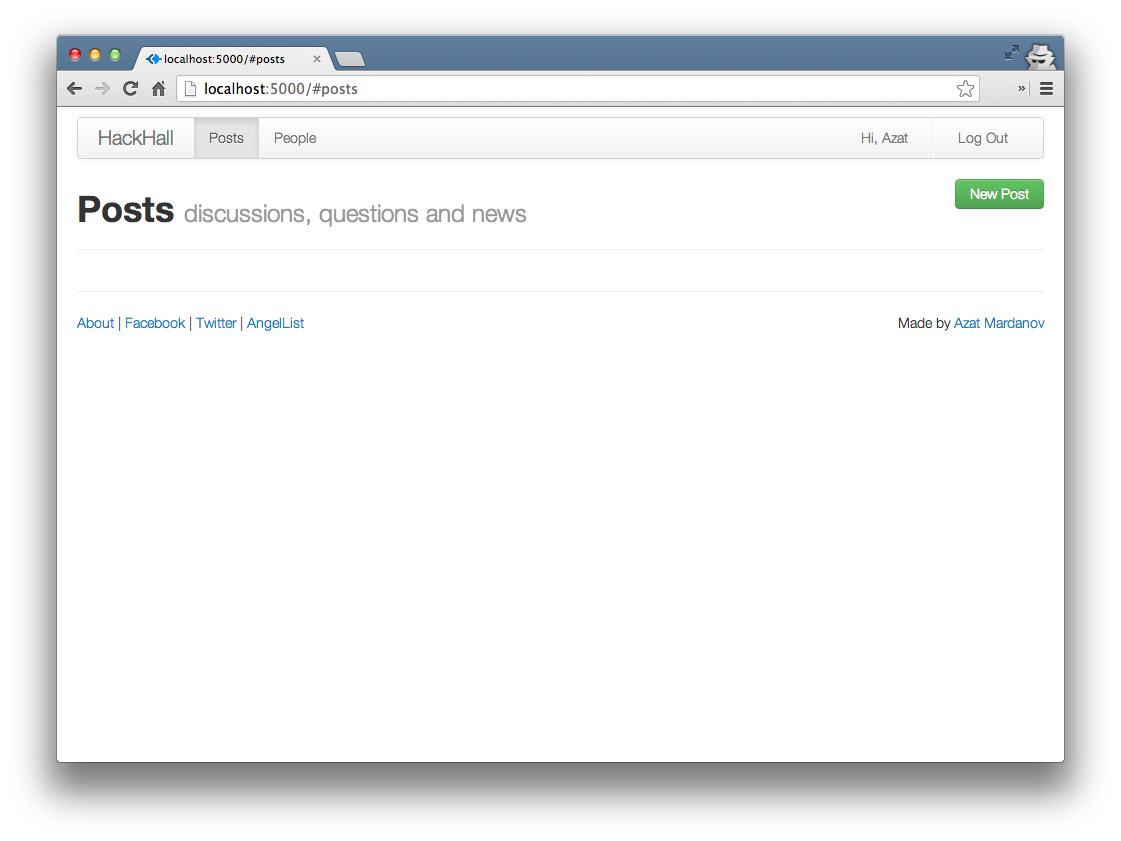The width and height of the screenshot is (1121, 841).
Task: Click the Azat Mardanov credit link
Action: 999,323
